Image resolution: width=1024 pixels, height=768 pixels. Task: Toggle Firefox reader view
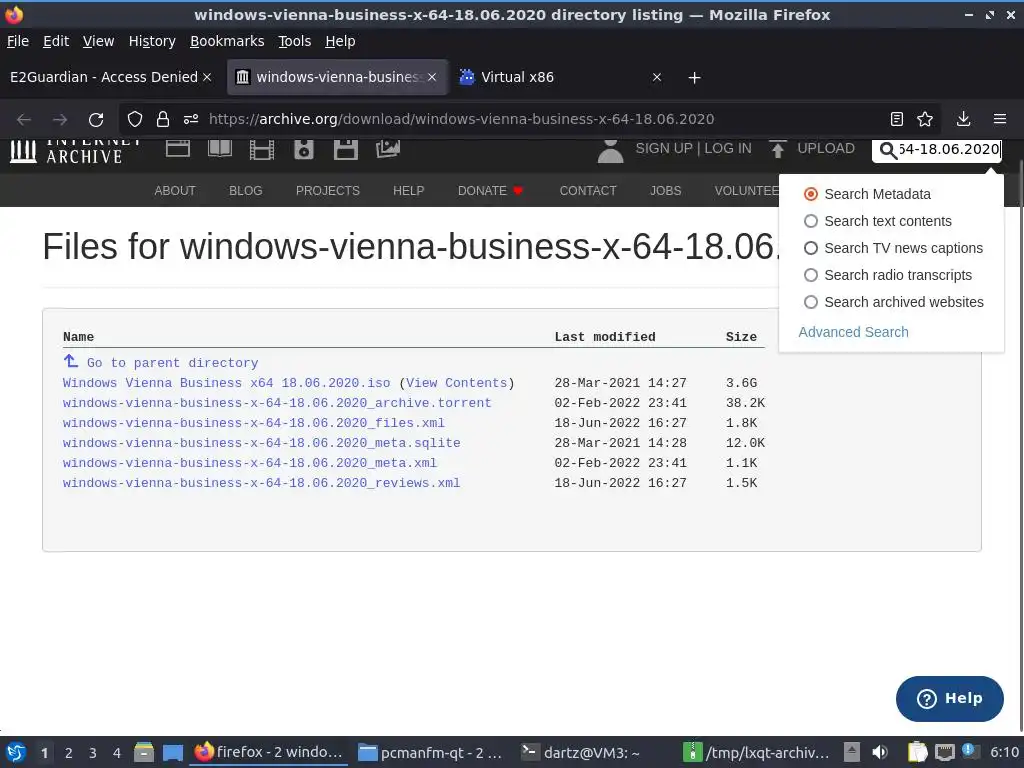click(897, 119)
